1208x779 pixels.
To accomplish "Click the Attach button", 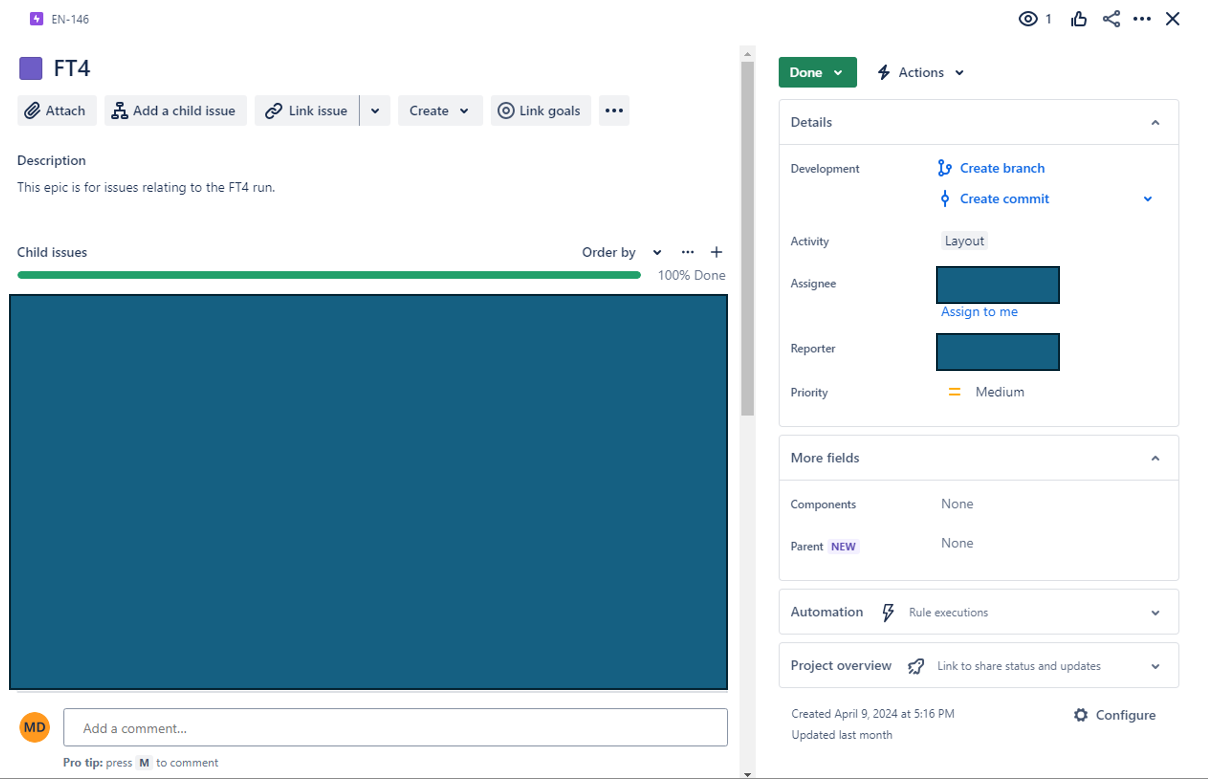I will [57, 111].
